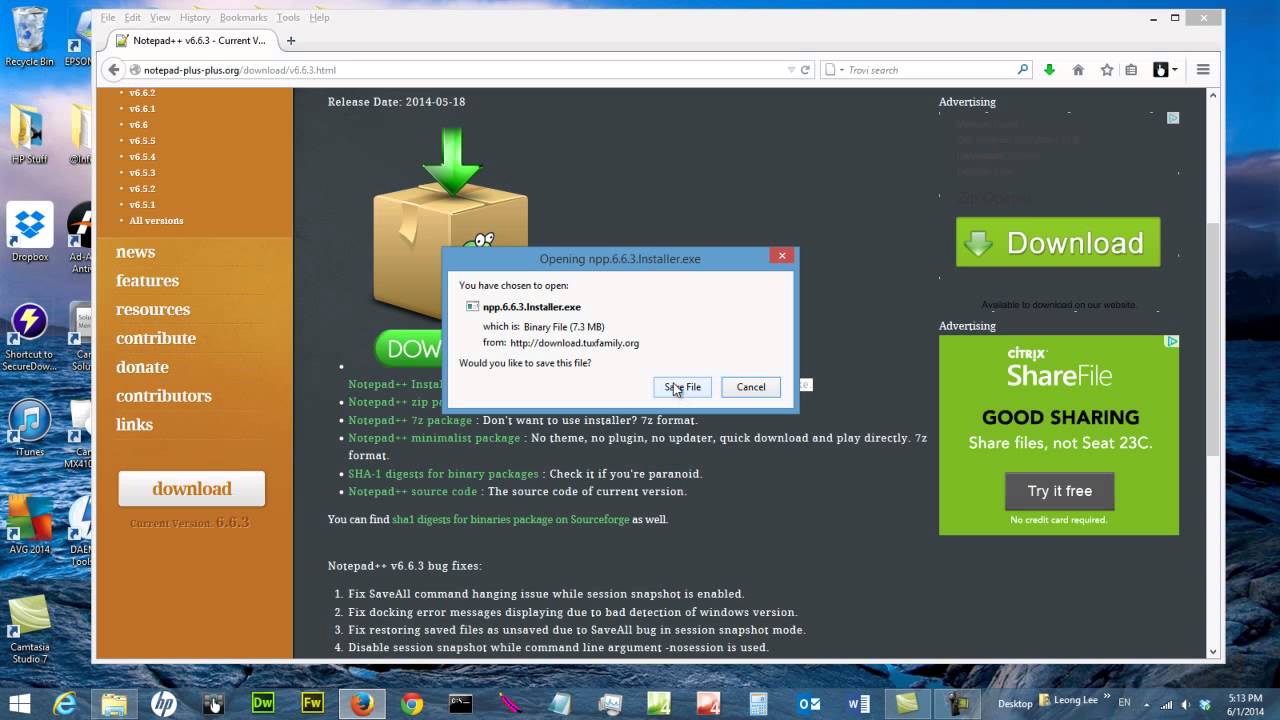
Task: Click Try it free in ShareFile ad
Action: (1059, 491)
